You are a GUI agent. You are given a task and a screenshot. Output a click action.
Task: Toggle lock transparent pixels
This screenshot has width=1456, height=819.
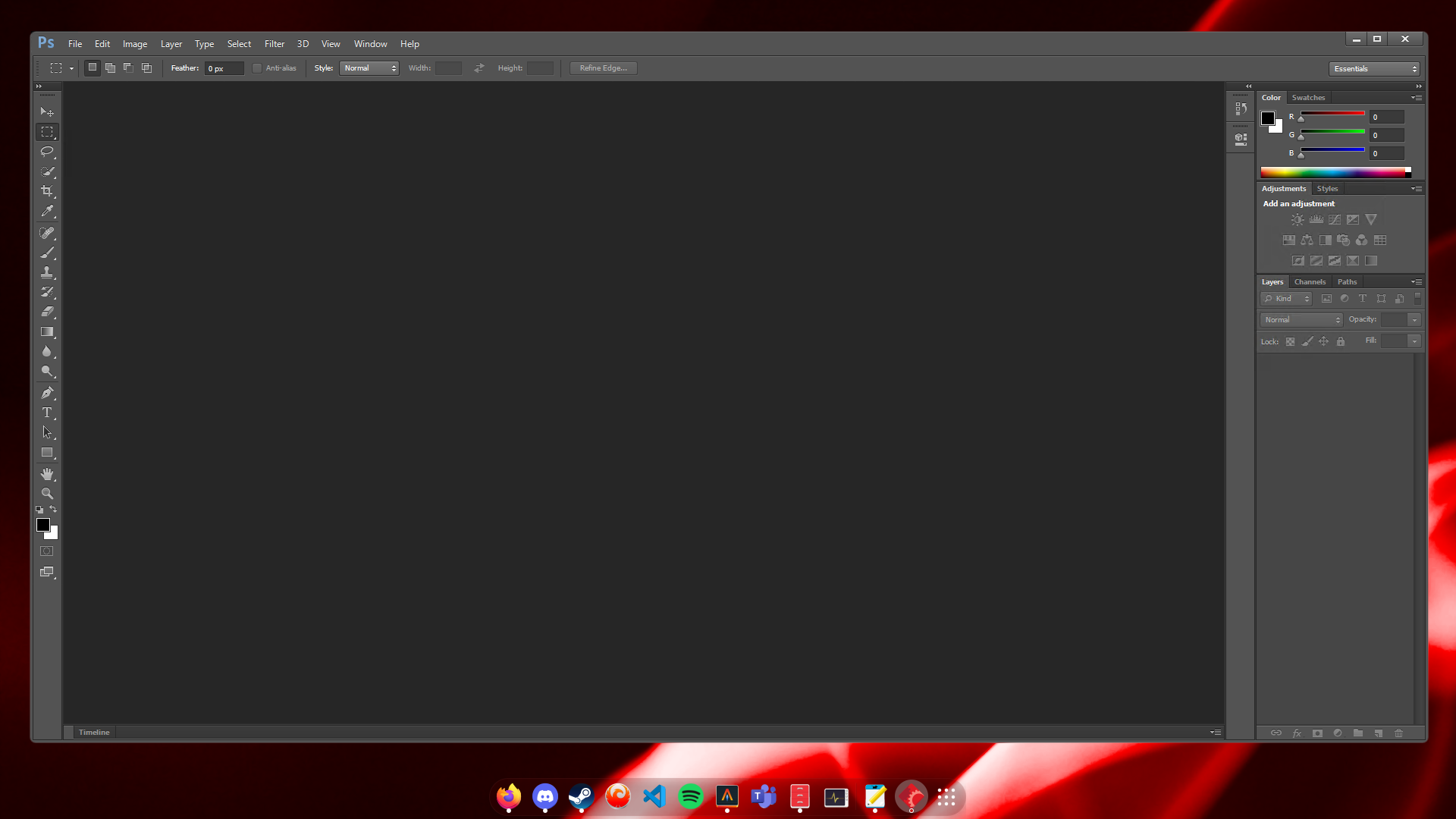pyautogui.click(x=1290, y=341)
